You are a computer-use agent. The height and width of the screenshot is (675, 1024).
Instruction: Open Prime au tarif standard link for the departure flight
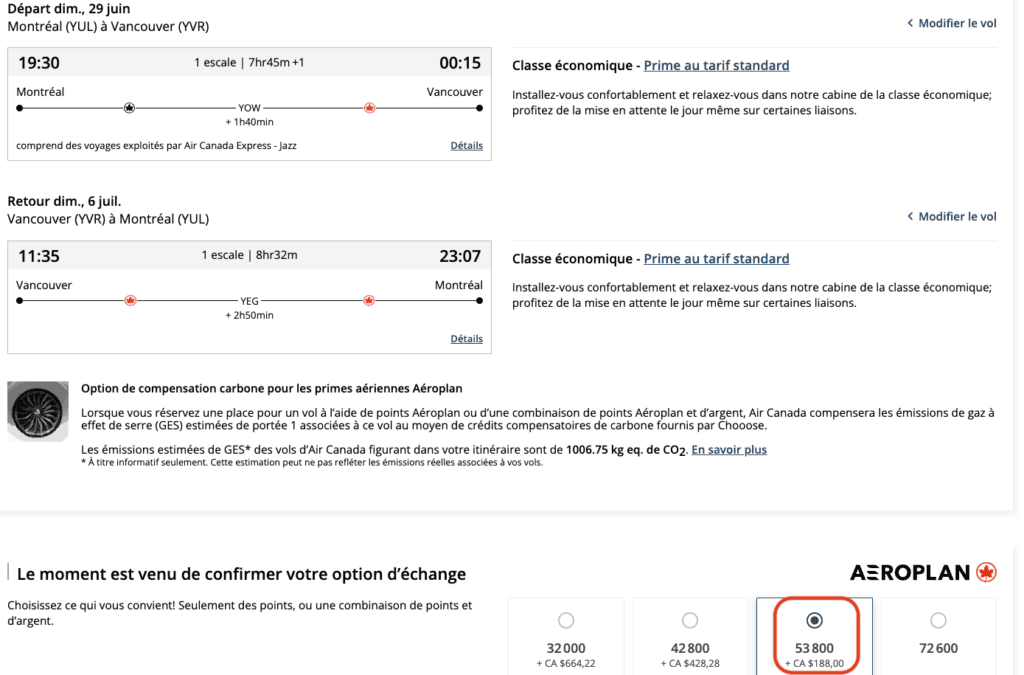pyautogui.click(x=716, y=66)
